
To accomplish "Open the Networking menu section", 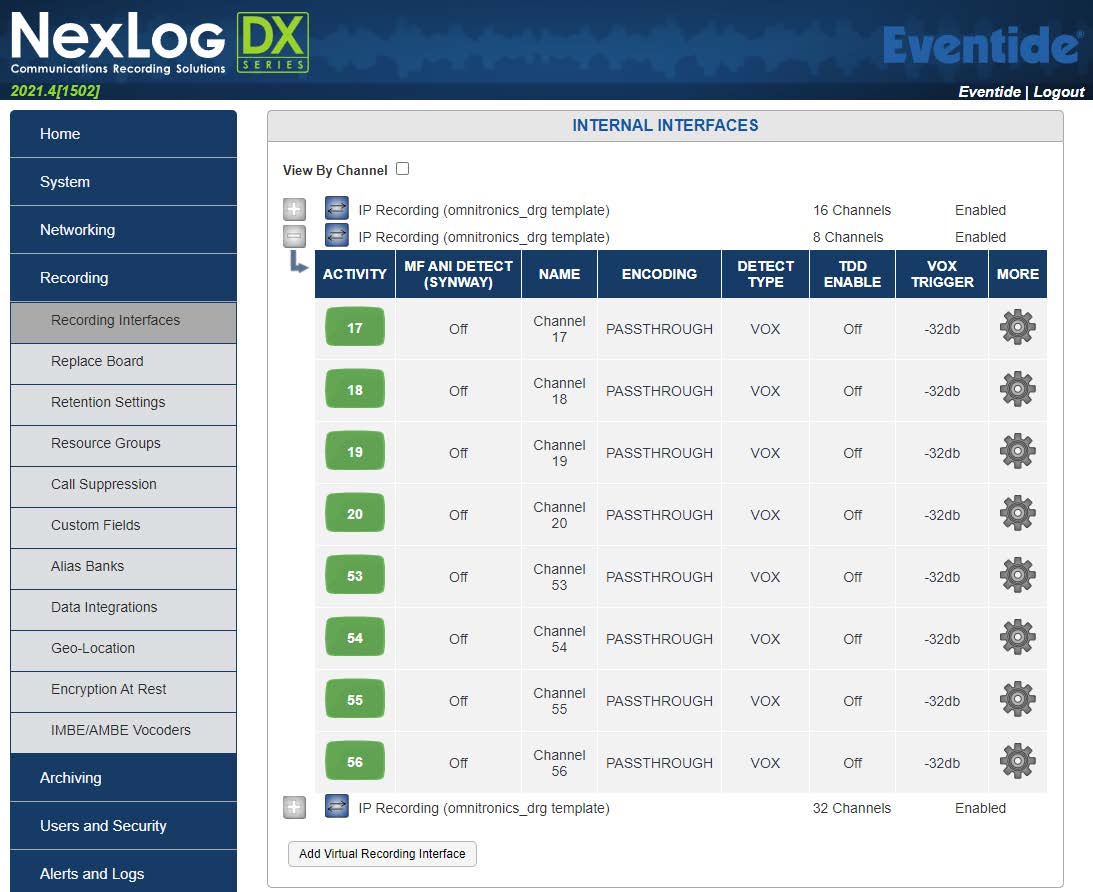I will (123, 230).
